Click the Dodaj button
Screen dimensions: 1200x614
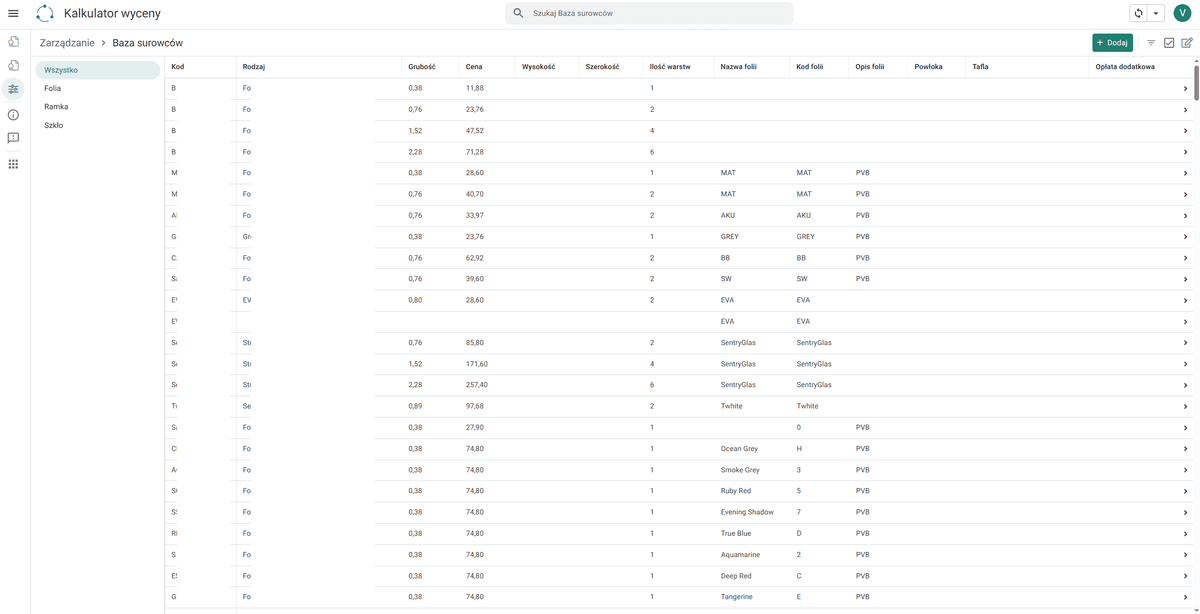[x=1112, y=43]
